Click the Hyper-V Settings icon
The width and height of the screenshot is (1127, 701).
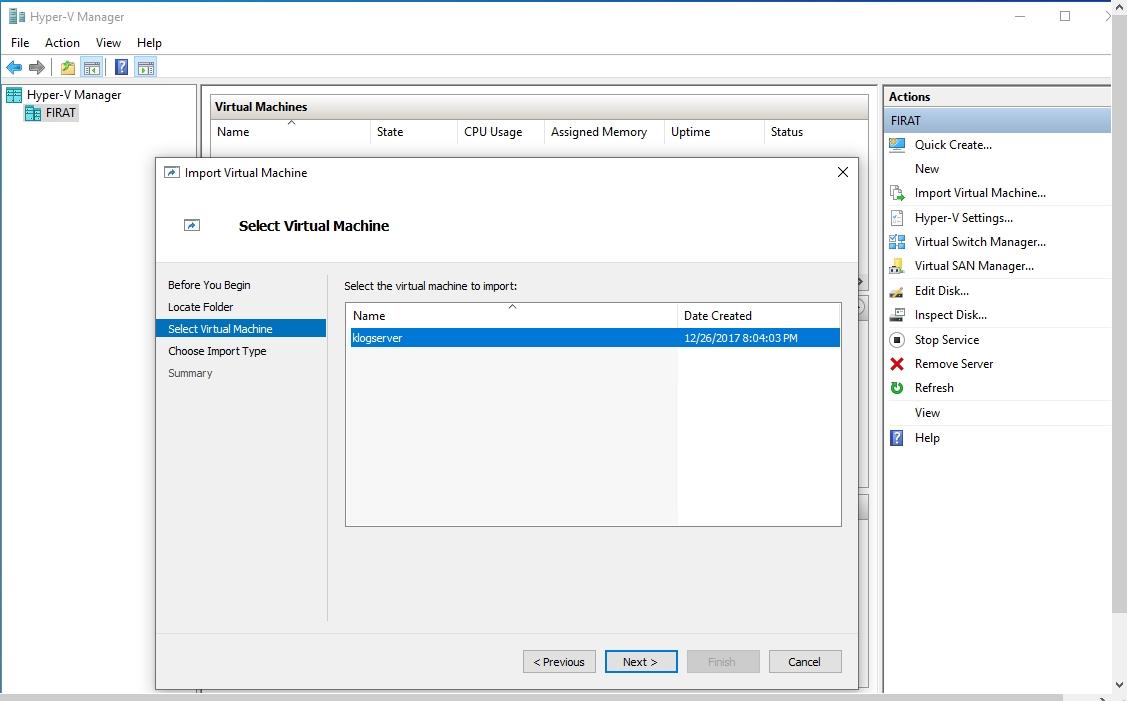pos(897,218)
